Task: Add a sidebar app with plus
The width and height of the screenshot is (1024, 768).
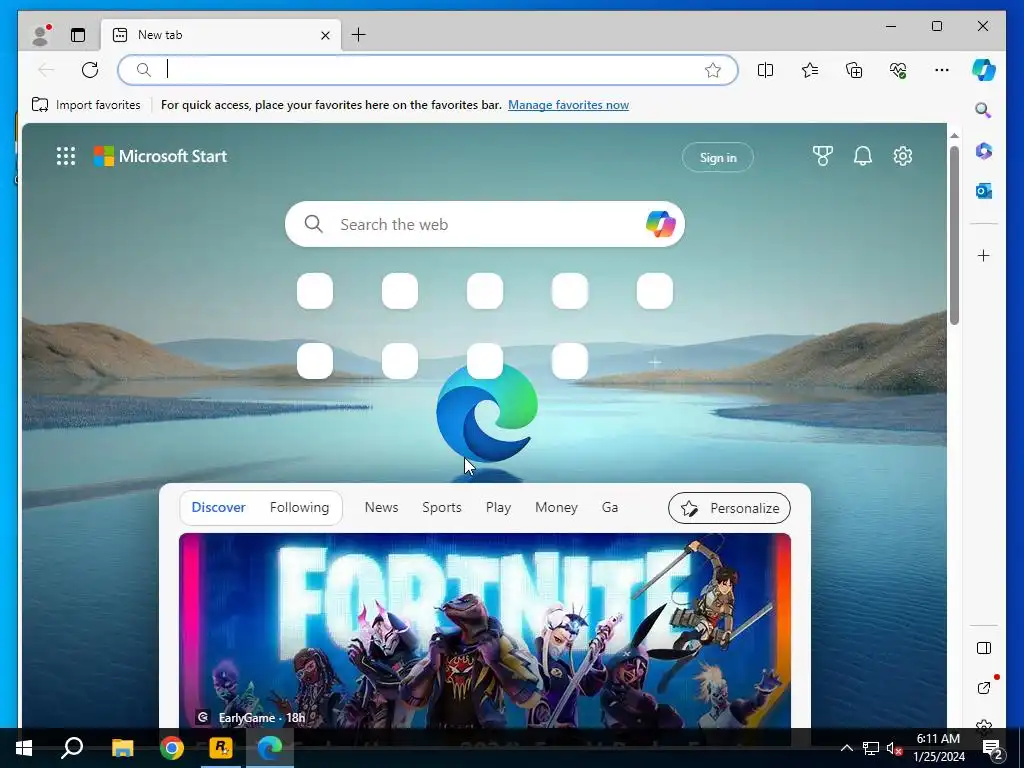Action: [984, 255]
